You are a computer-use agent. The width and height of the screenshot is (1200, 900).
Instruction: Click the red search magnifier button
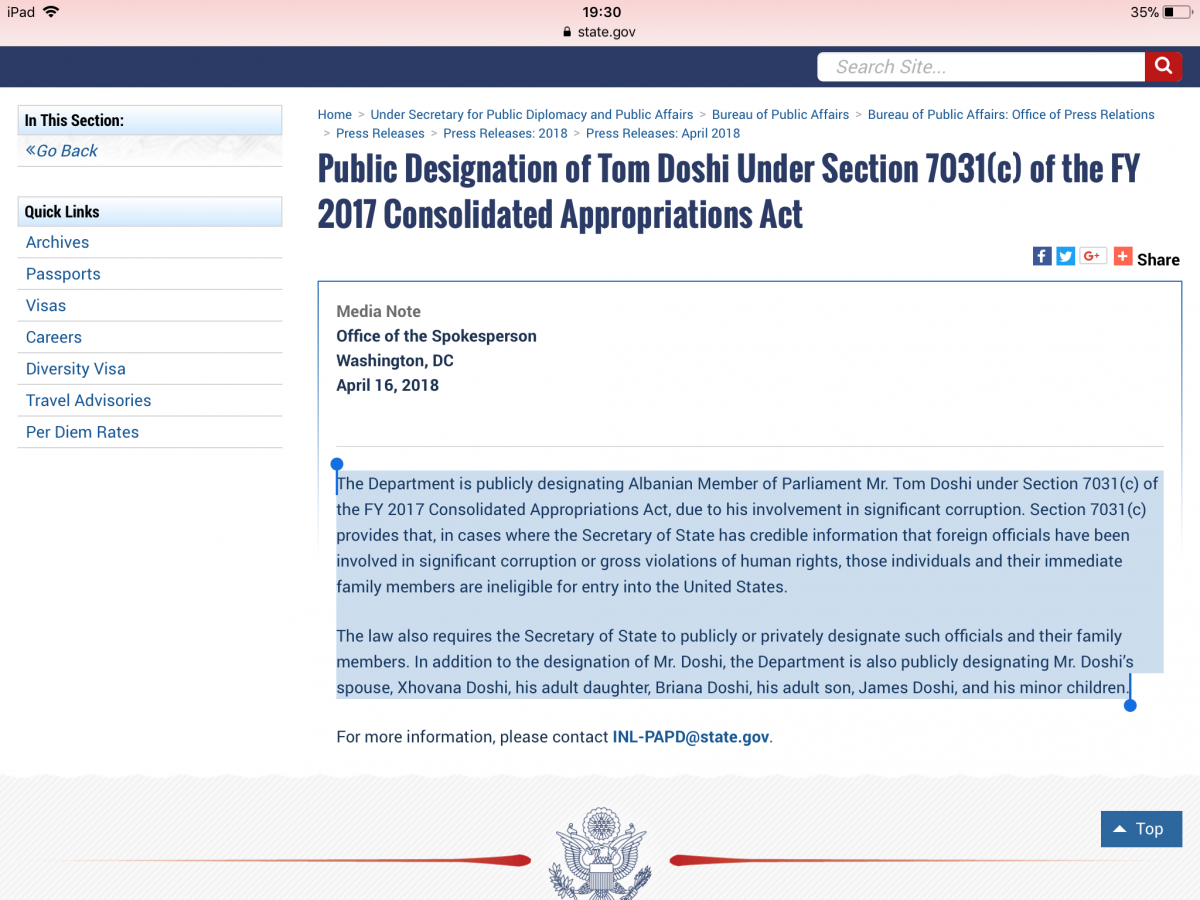1163,67
